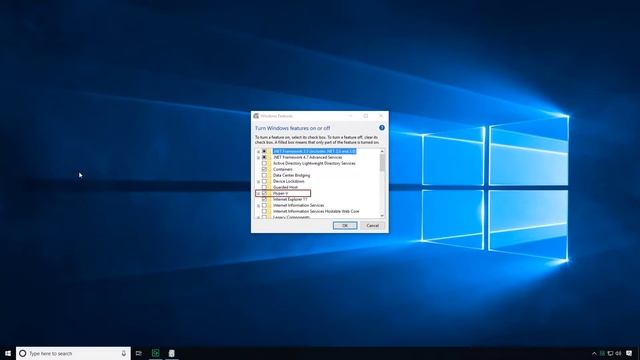Select the Containers feature label
Image resolution: width=640 pixels, height=360 pixels.
click(x=282, y=169)
